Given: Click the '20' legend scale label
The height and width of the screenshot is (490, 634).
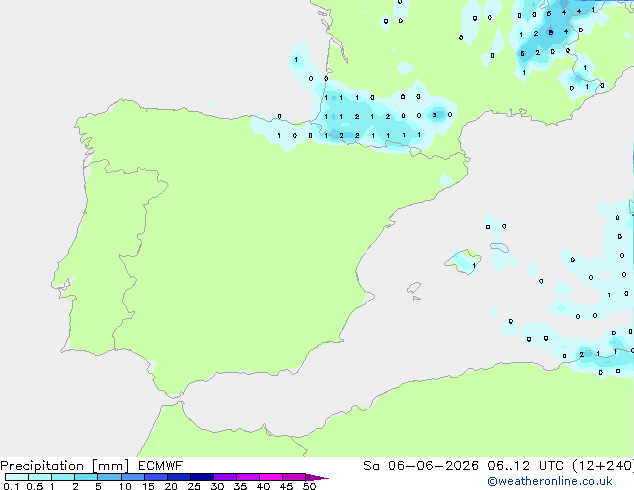Looking at the screenshot, I should [x=171, y=486].
